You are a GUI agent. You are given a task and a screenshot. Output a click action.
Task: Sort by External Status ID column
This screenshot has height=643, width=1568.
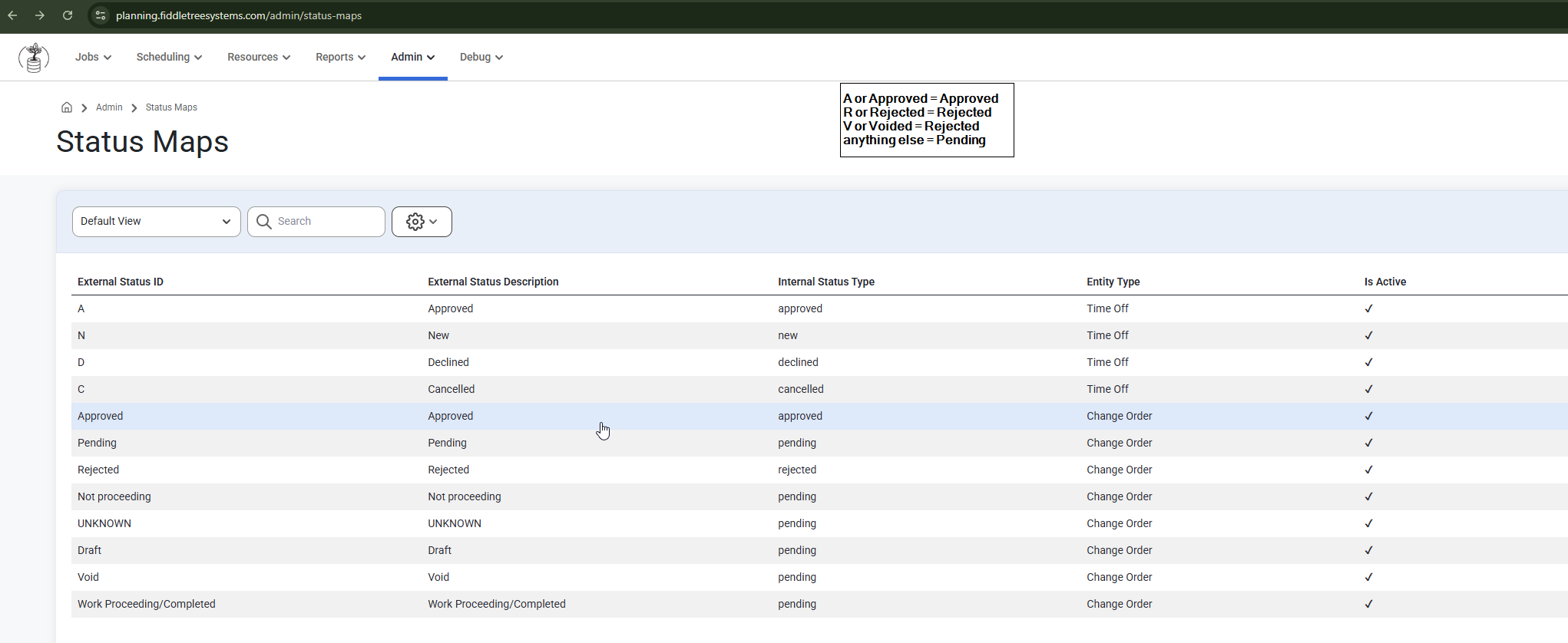[121, 282]
